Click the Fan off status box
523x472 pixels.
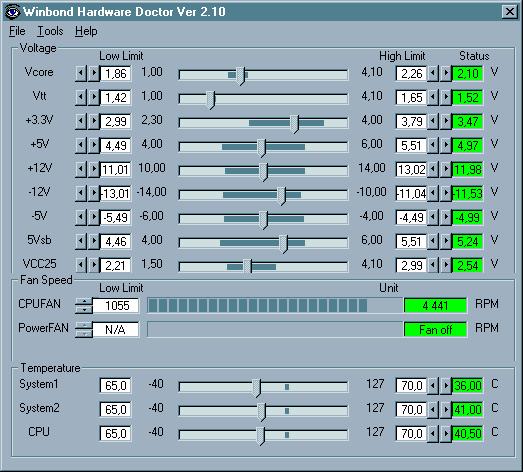click(435, 330)
